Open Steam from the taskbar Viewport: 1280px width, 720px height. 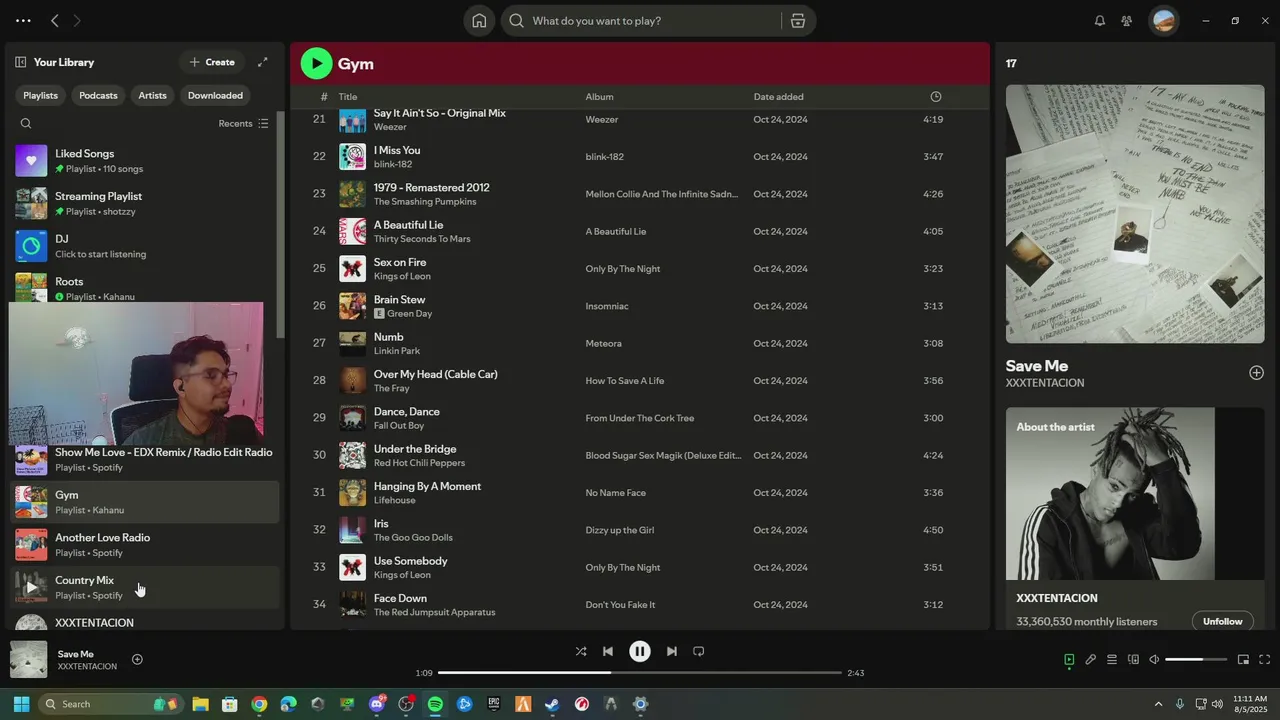pyautogui.click(x=552, y=704)
